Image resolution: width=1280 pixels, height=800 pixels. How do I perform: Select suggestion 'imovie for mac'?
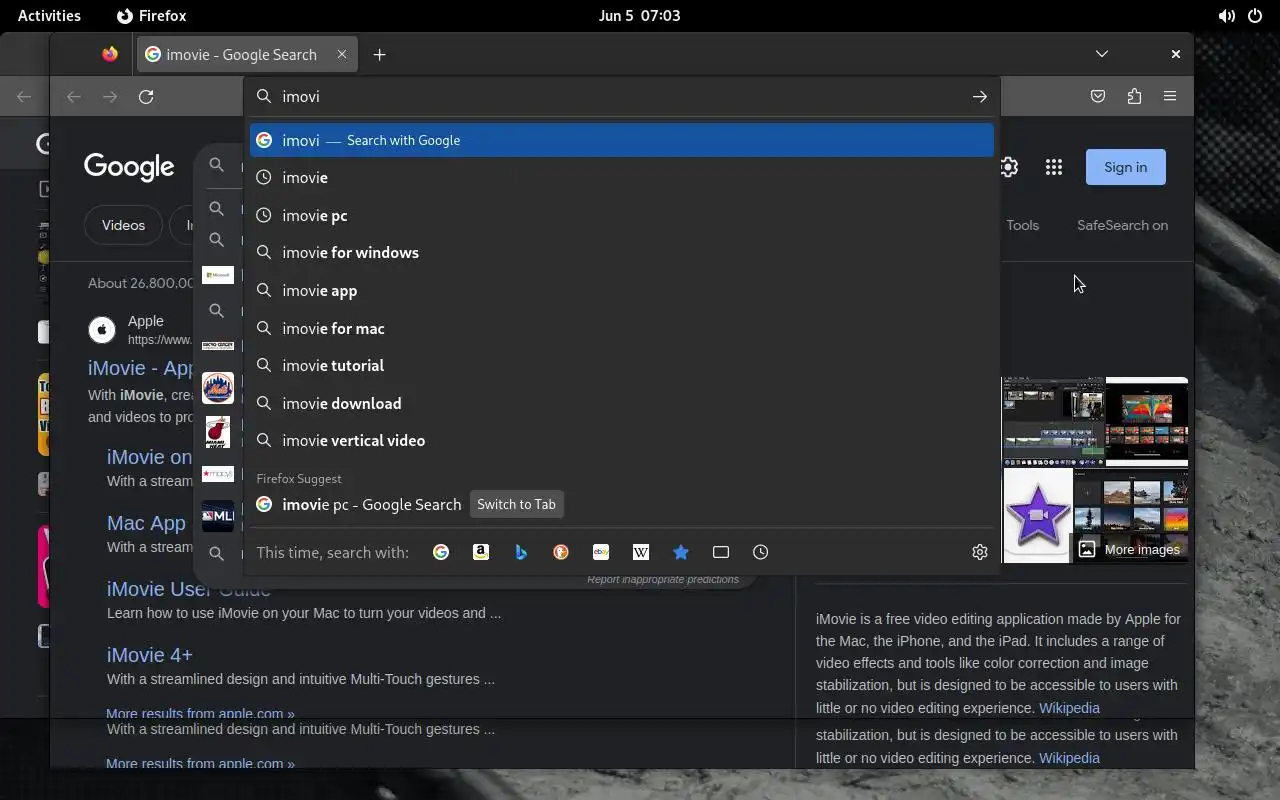(x=622, y=328)
